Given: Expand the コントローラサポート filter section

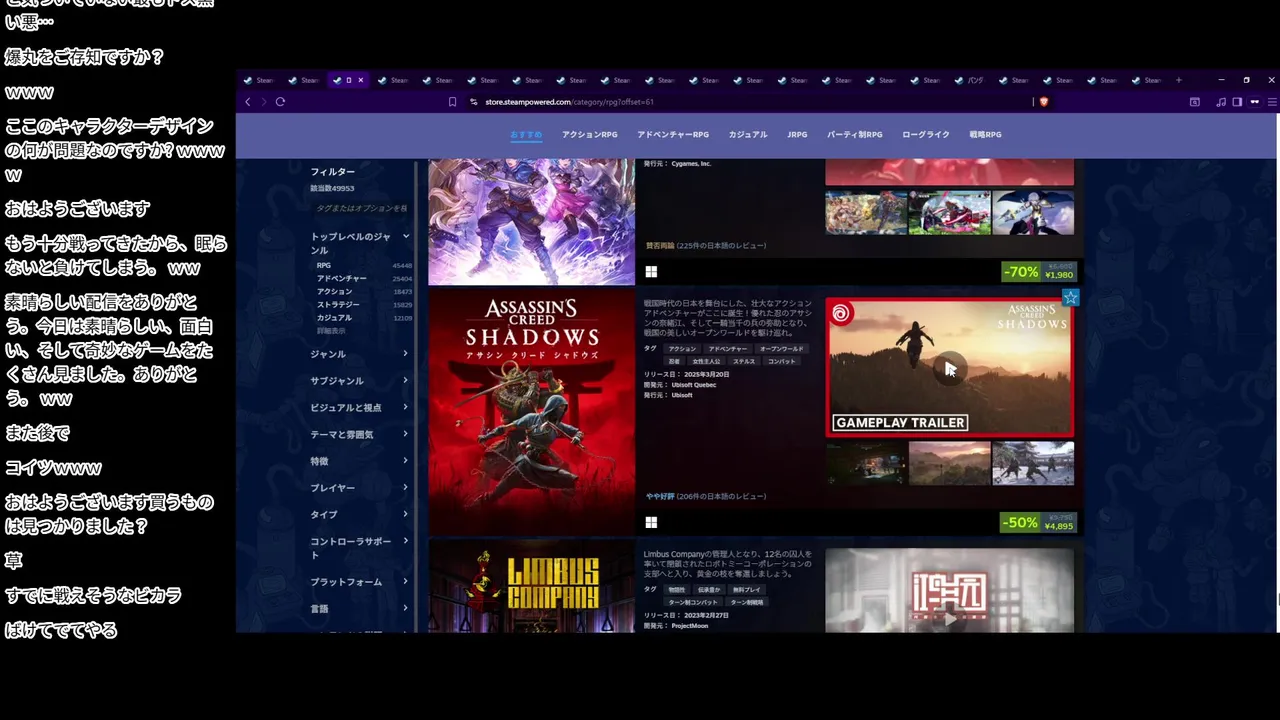Looking at the screenshot, I should coord(360,548).
